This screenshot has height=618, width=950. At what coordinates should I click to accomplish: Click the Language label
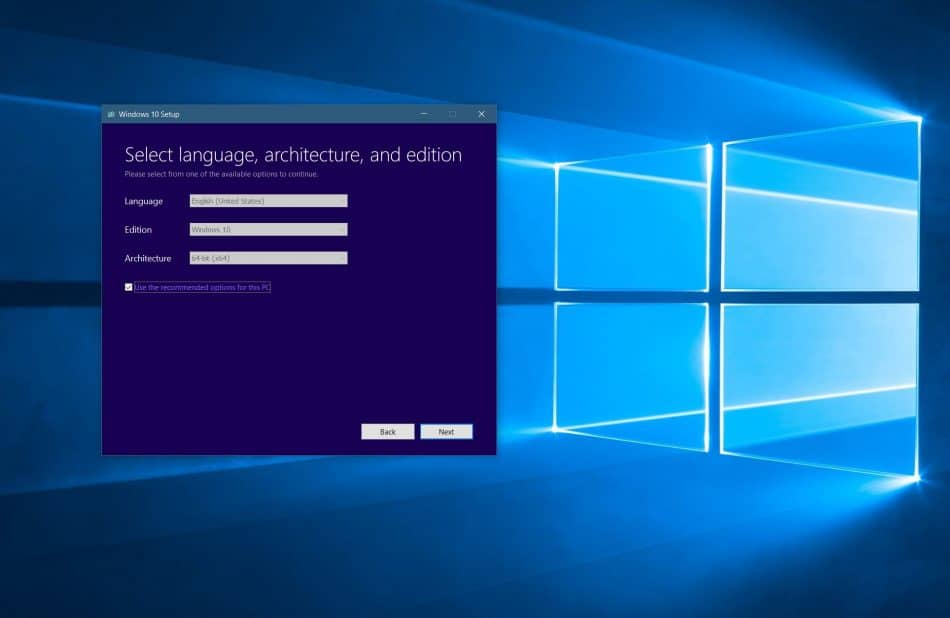point(144,201)
